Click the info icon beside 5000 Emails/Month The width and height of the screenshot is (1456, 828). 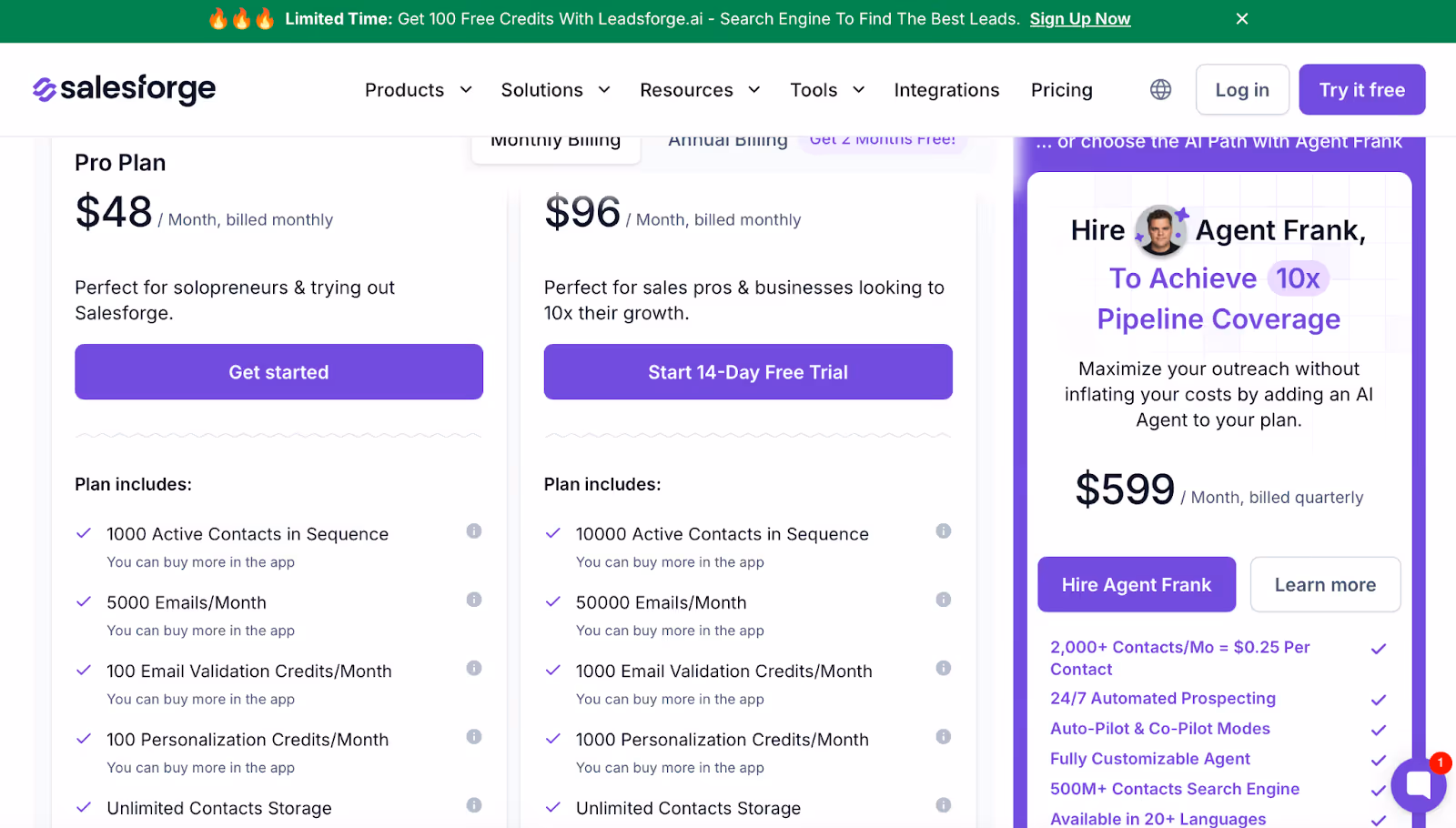(x=474, y=600)
